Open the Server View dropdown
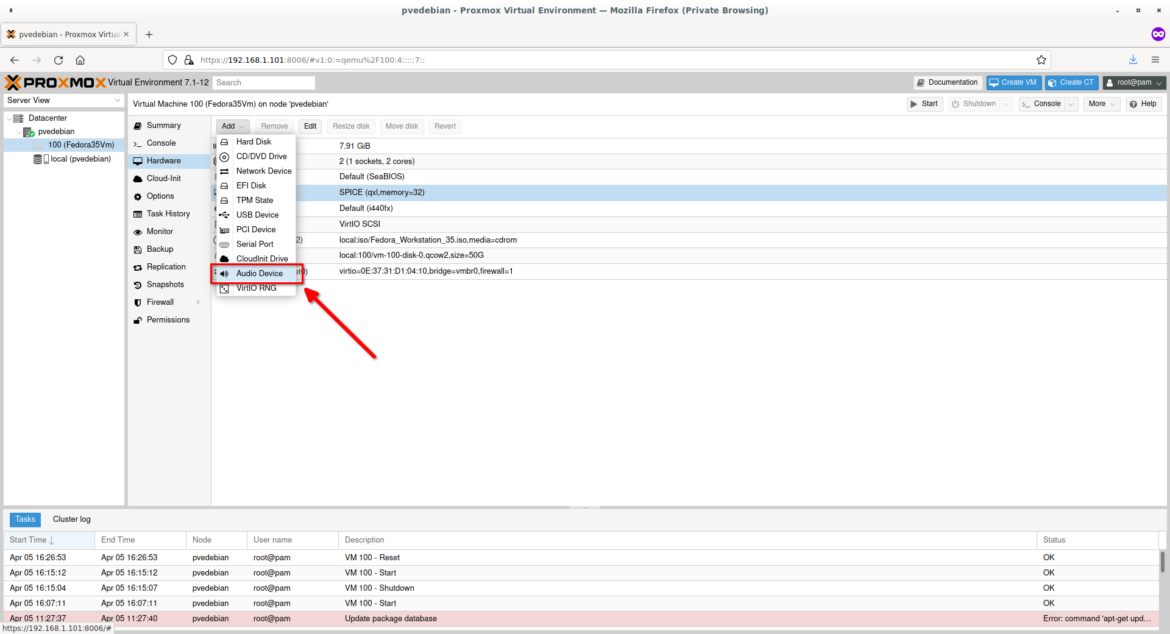Image resolution: width=1170 pixels, height=634 pixels. 62,99
